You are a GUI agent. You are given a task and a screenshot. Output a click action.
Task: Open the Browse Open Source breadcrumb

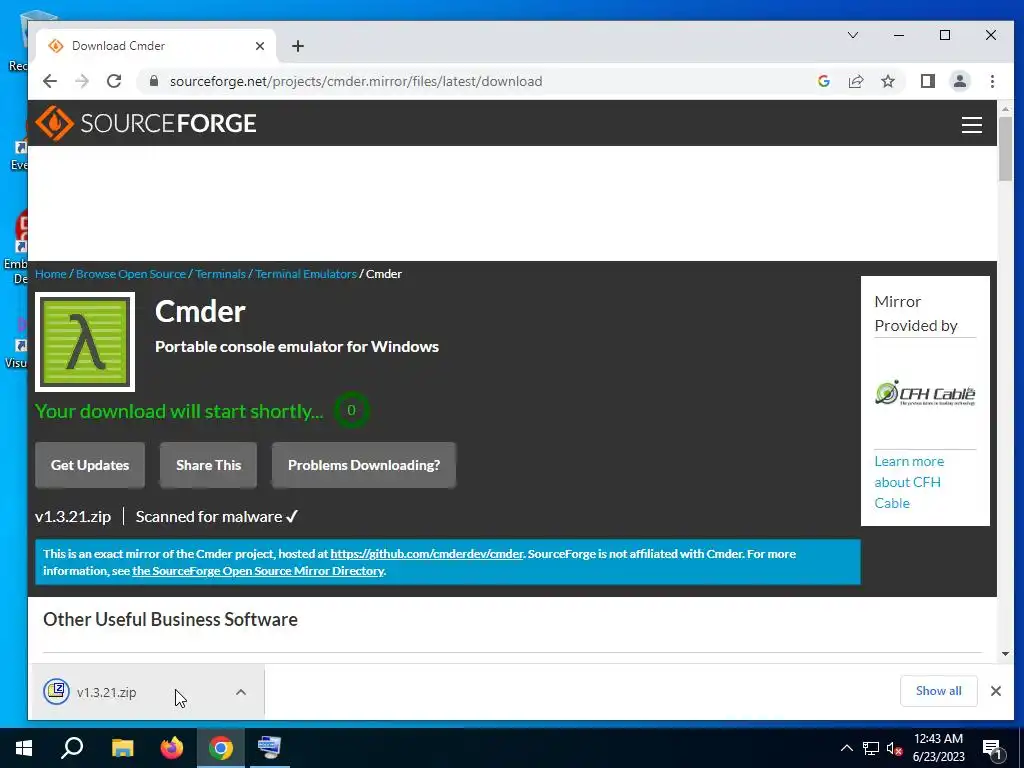tap(131, 274)
